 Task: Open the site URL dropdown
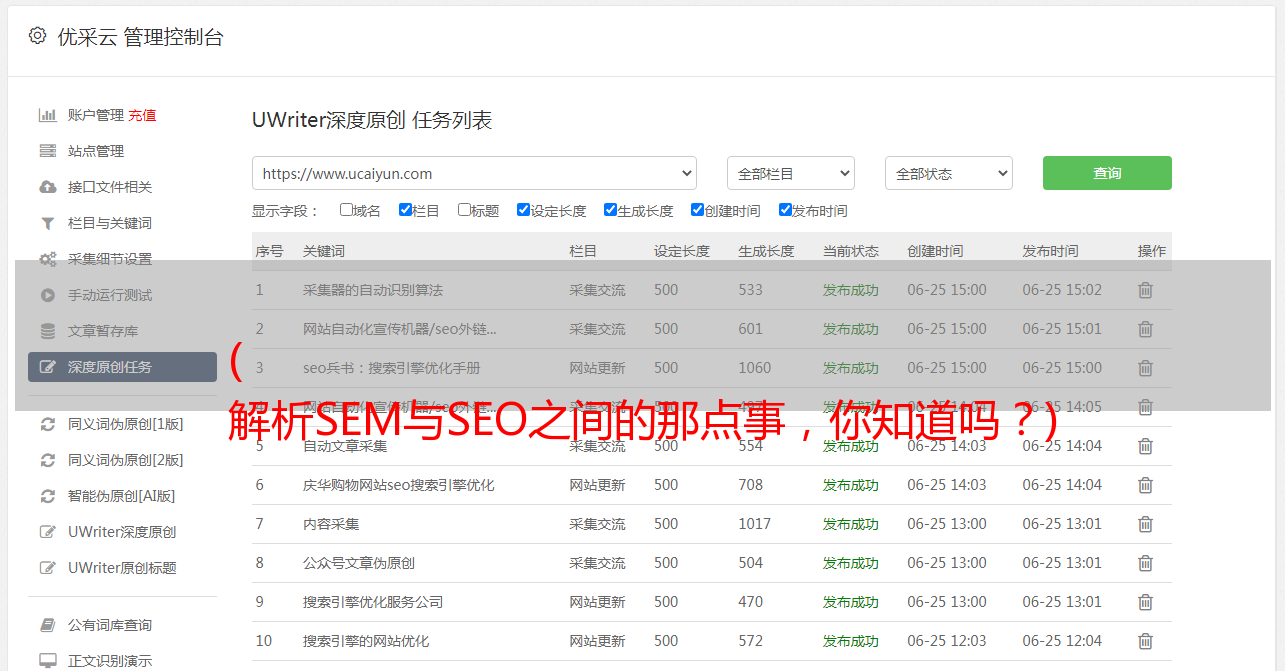click(x=474, y=173)
